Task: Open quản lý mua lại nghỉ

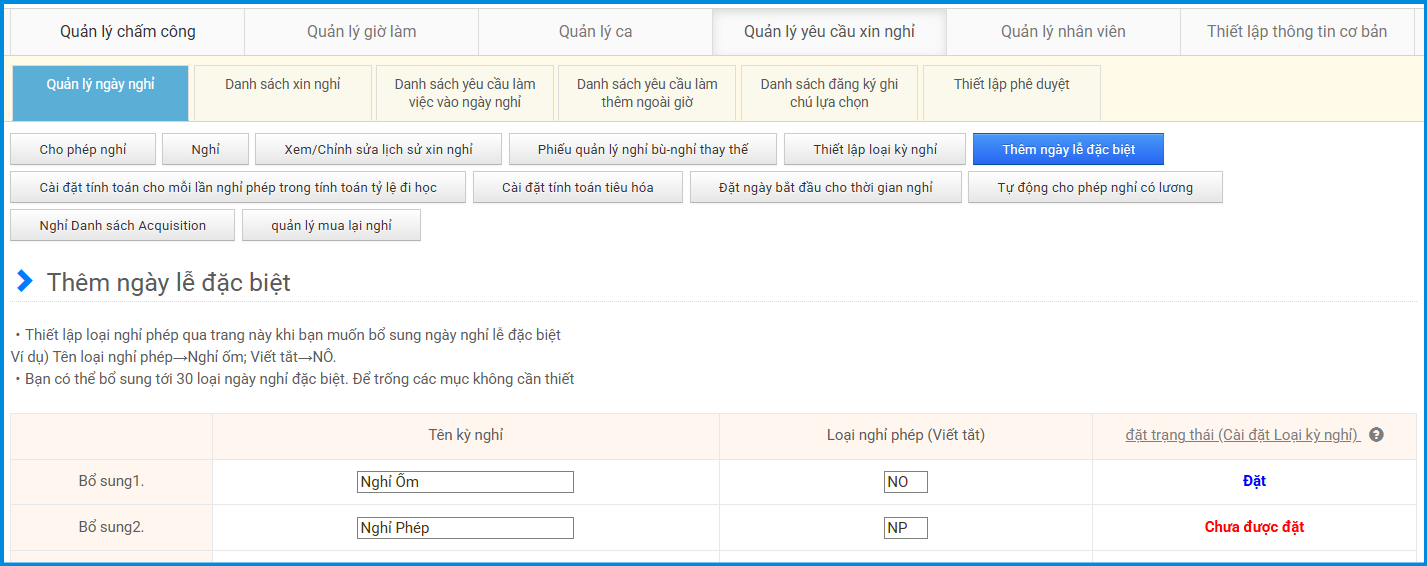Action: 331,225
